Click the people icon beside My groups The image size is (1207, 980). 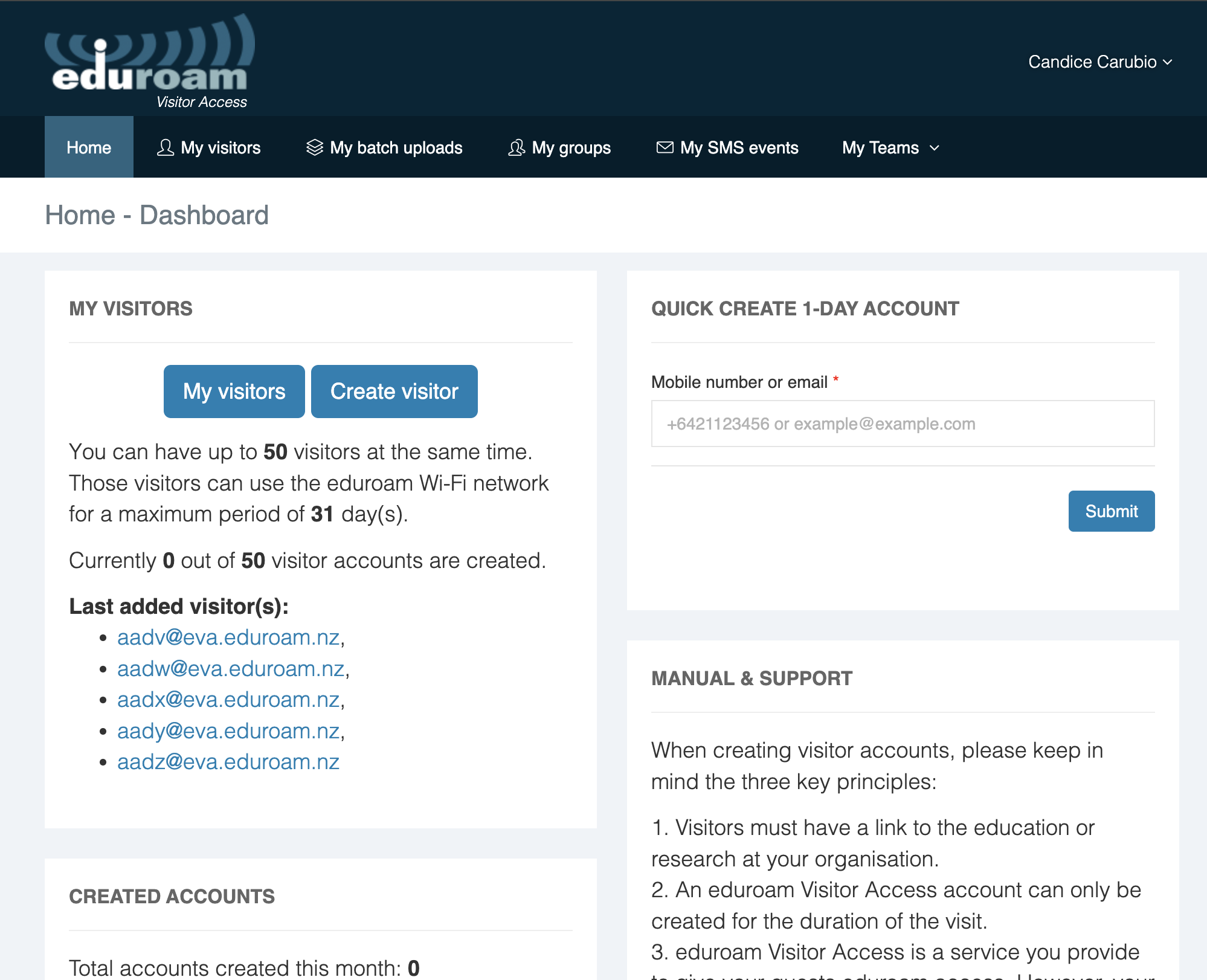coord(517,148)
